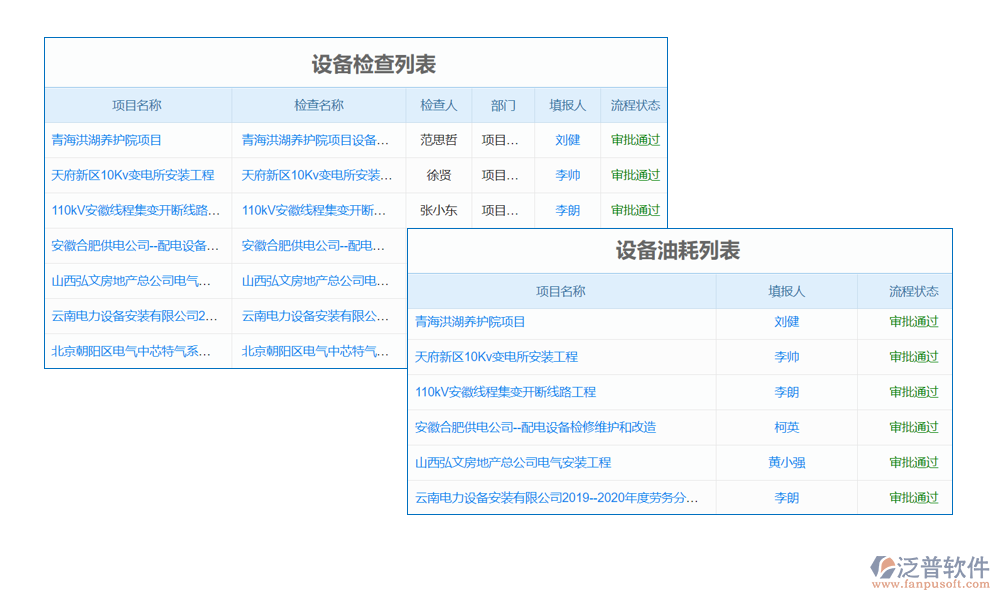Open 青海洪湖养护院项目 in the 设备油耗列表 table
This screenshot has height=600, width=1000.
pyautogui.click(x=470, y=322)
